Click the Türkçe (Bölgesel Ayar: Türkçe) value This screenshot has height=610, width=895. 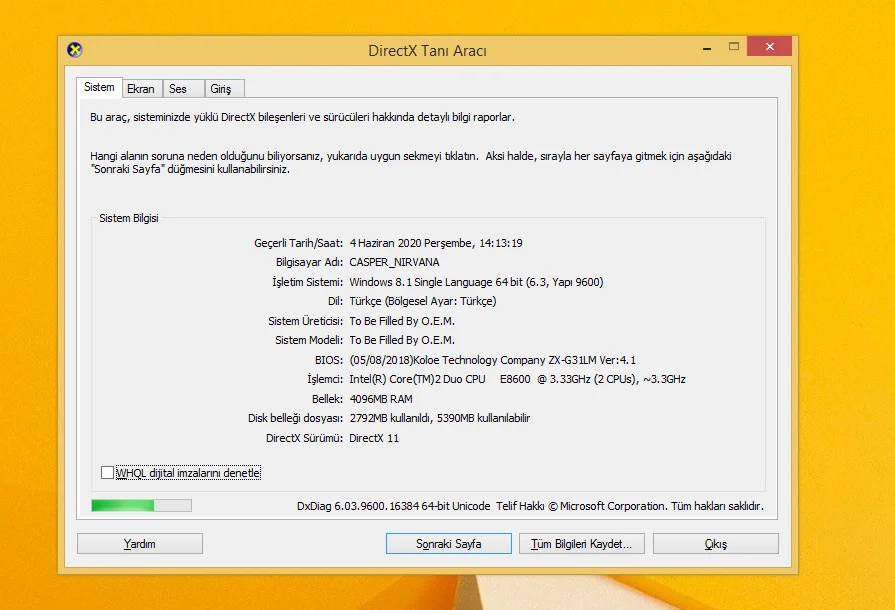(x=423, y=301)
